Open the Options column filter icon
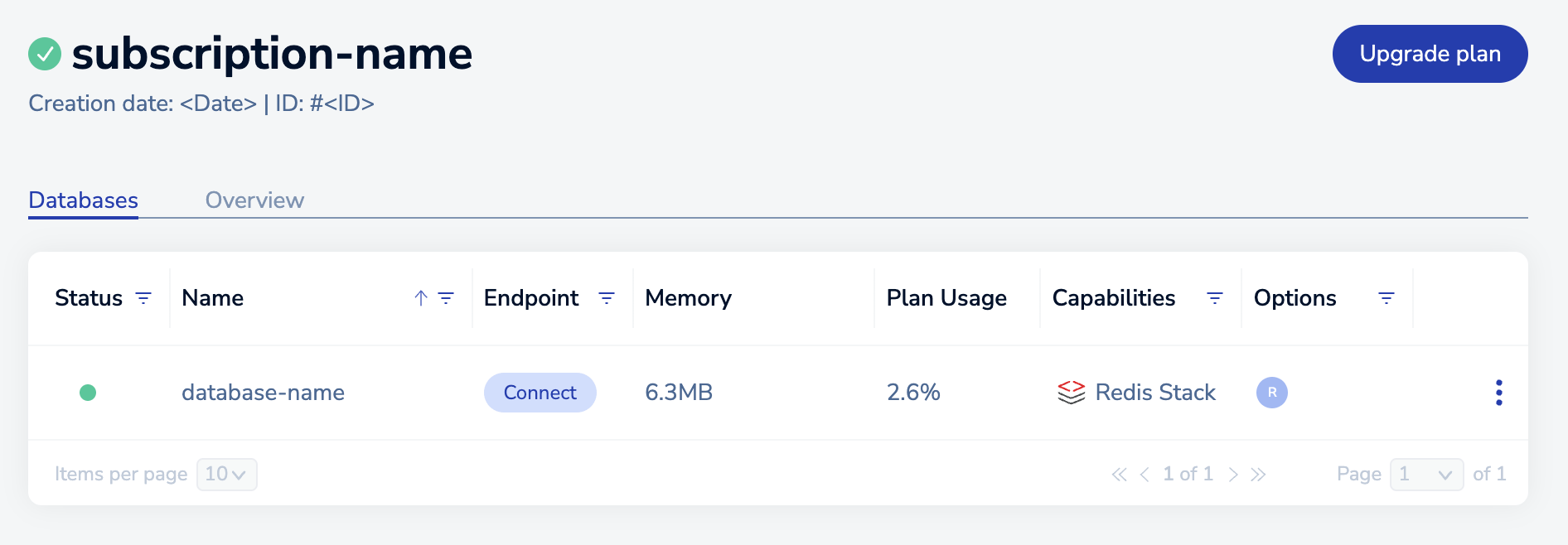1568x545 pixels. [1387, 298]
